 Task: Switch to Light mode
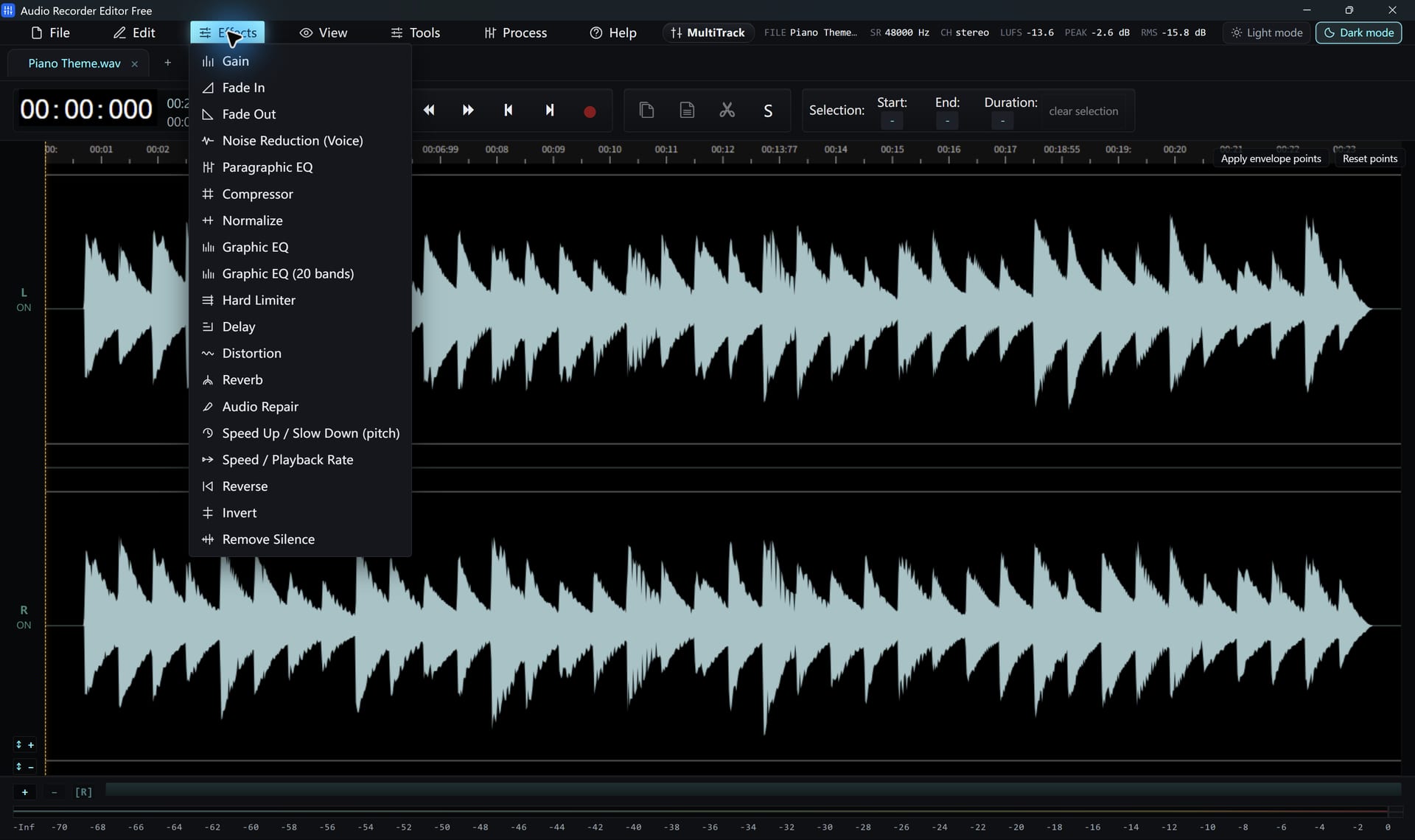(1267, 32)
